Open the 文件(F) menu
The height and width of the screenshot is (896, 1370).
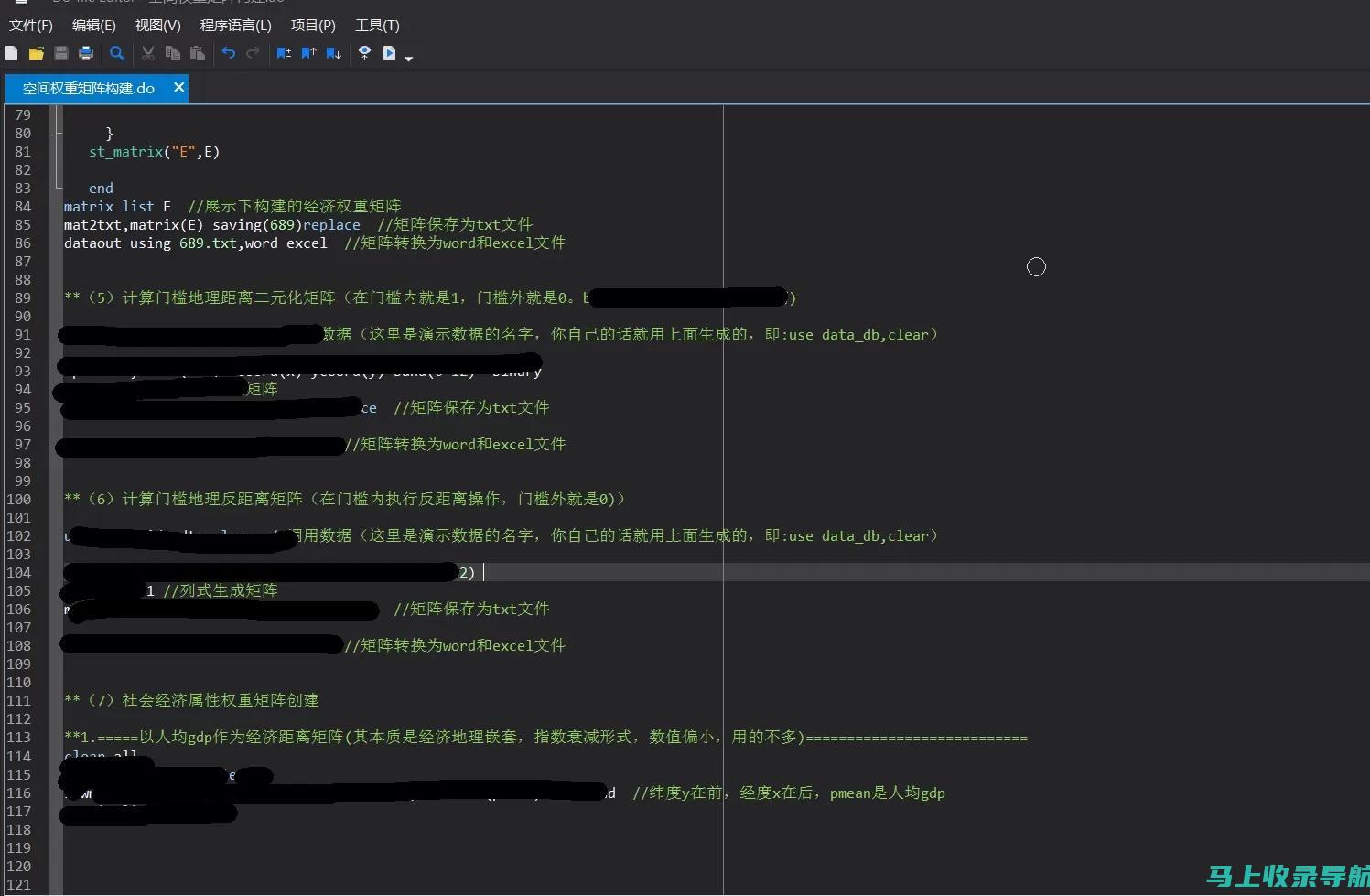point(30,25)
